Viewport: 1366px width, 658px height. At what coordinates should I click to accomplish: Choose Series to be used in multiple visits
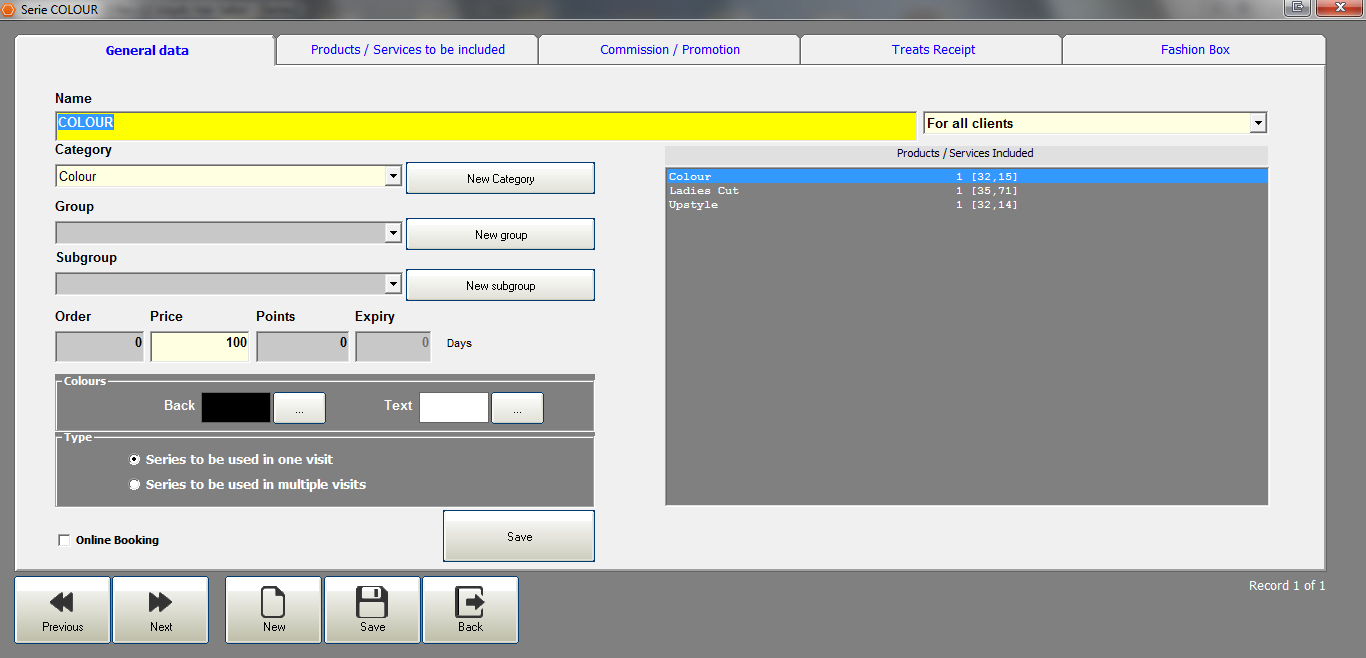[x=135, y=485]
